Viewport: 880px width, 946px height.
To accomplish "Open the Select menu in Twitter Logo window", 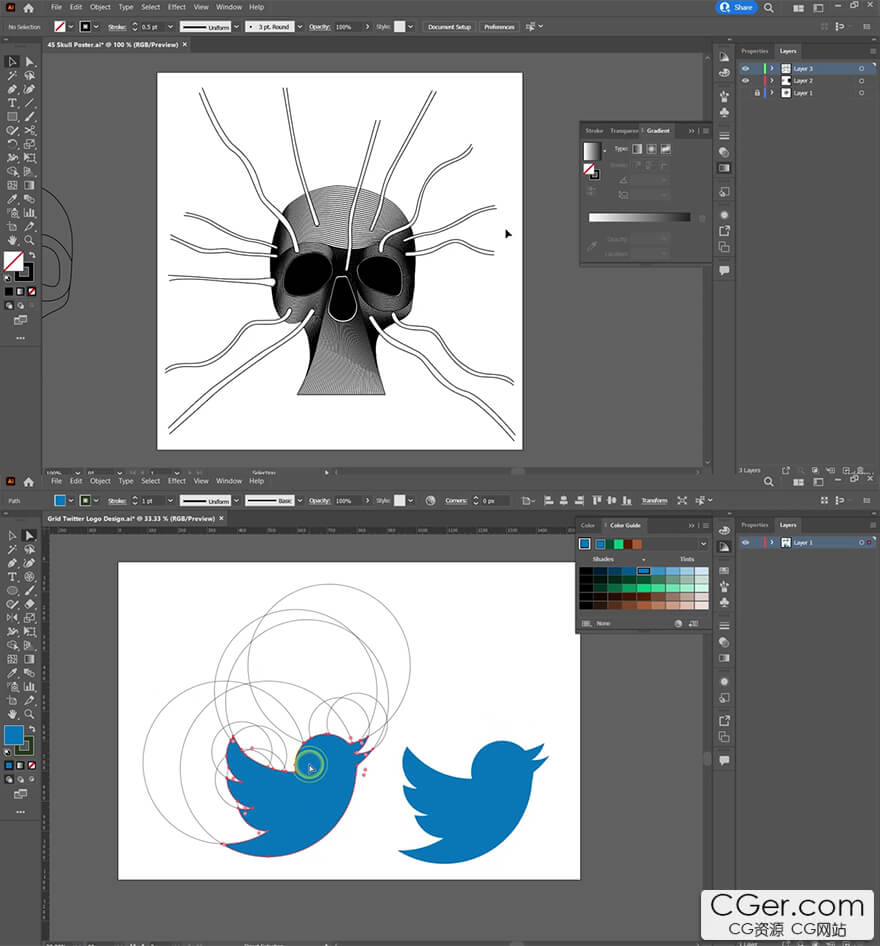I will click(x=151, y=481).
